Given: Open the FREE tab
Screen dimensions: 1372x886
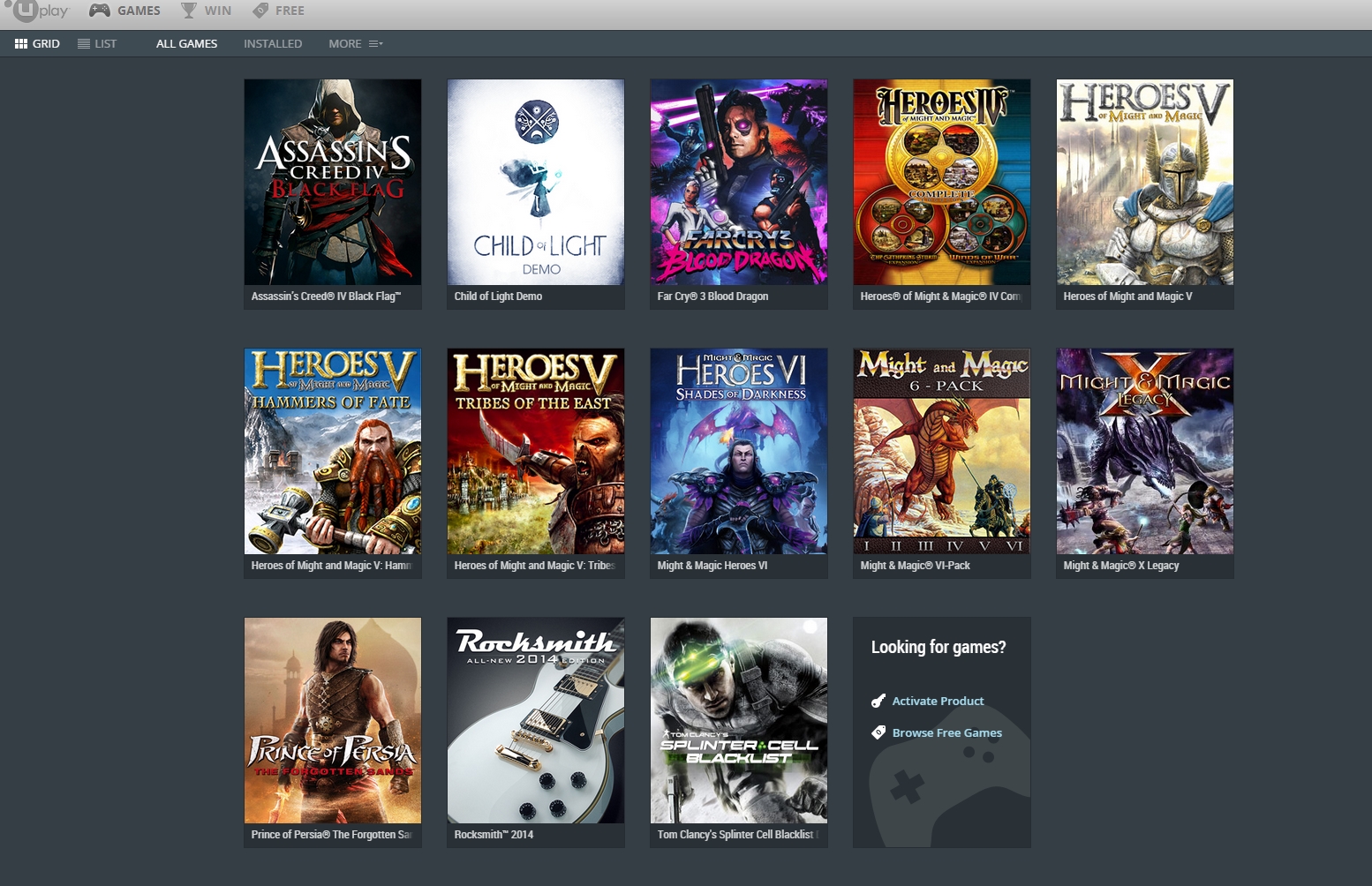Looking at the screenshot, I should [278, 11].
